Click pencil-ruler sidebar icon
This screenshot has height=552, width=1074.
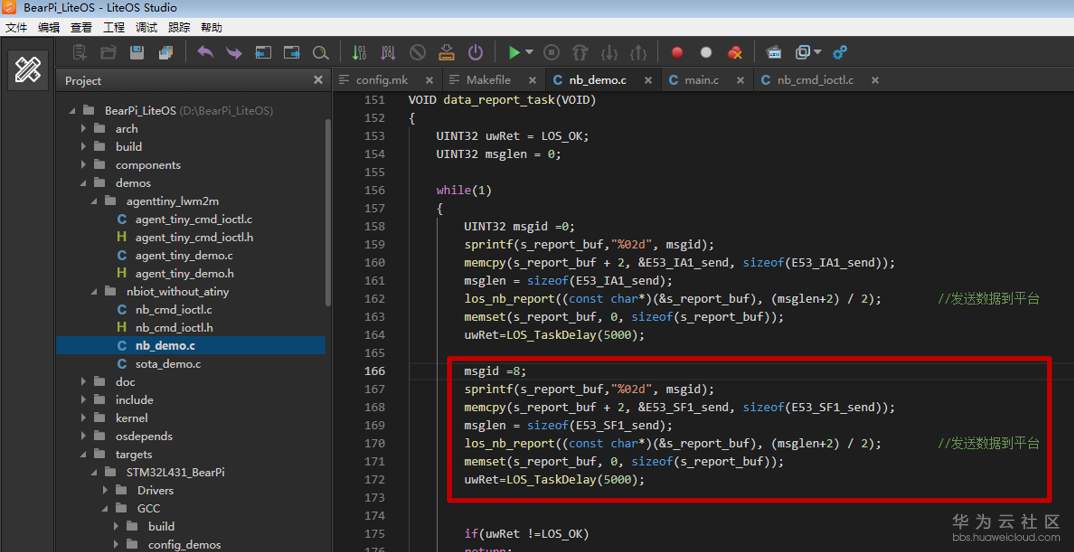pyautogui.click(x=28, y=70)
